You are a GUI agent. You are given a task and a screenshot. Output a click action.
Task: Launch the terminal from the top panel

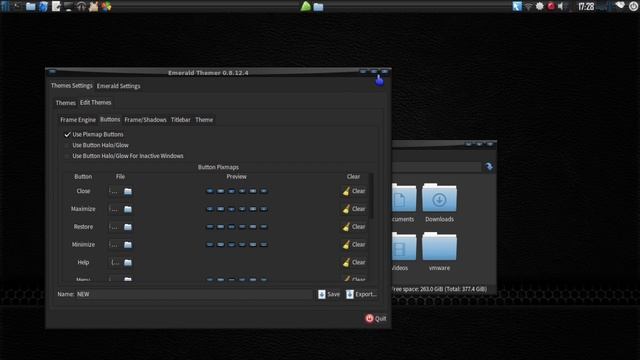18,6
